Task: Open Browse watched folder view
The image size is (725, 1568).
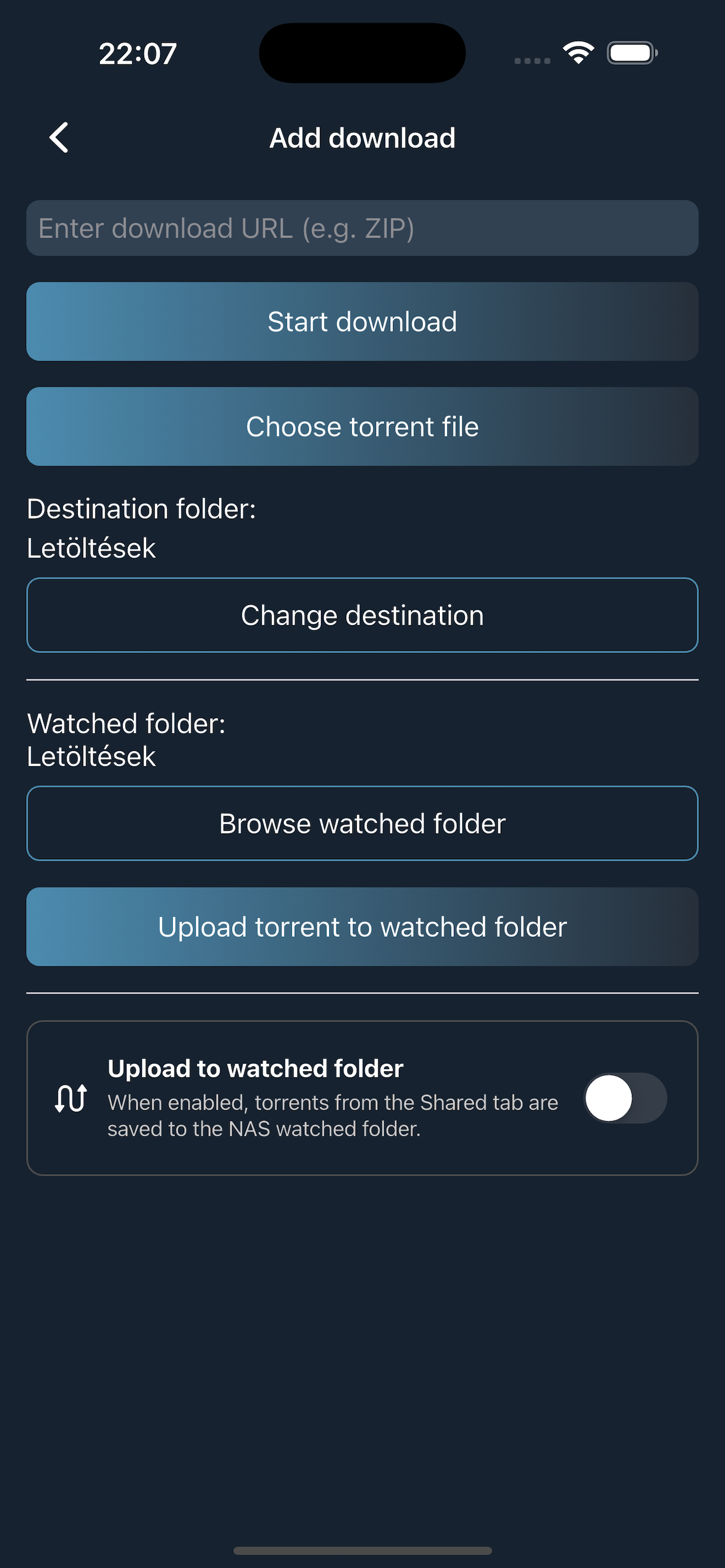Action: (x=362, y=823)
